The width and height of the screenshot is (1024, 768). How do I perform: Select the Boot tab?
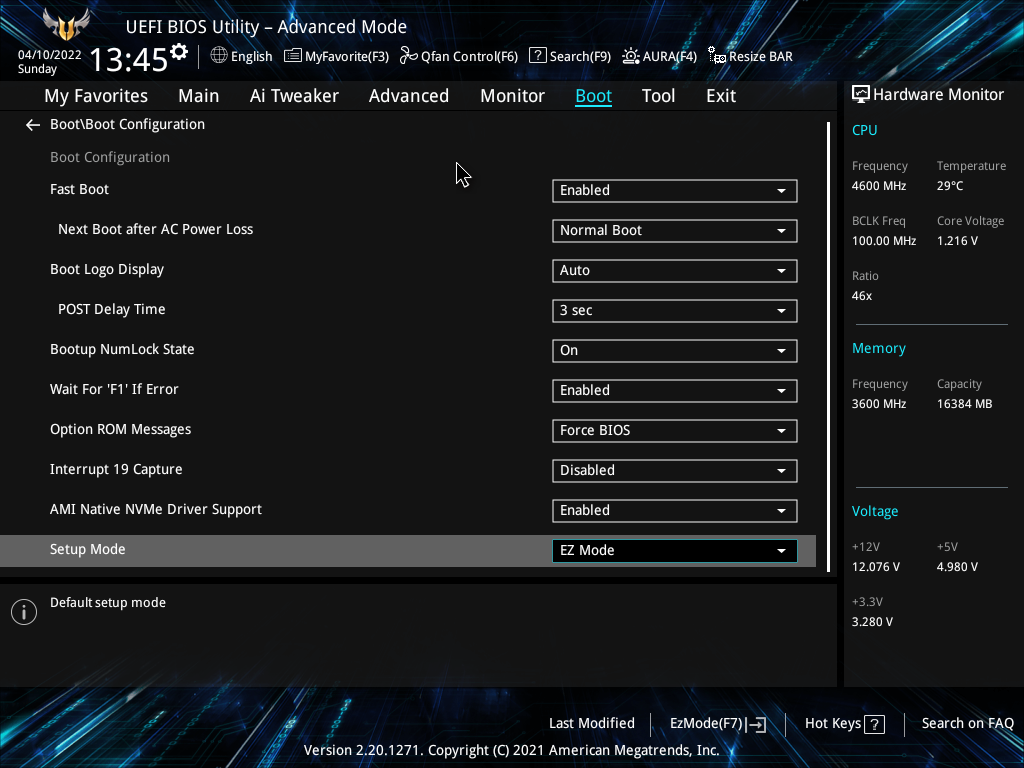click(x=594, y=96)
